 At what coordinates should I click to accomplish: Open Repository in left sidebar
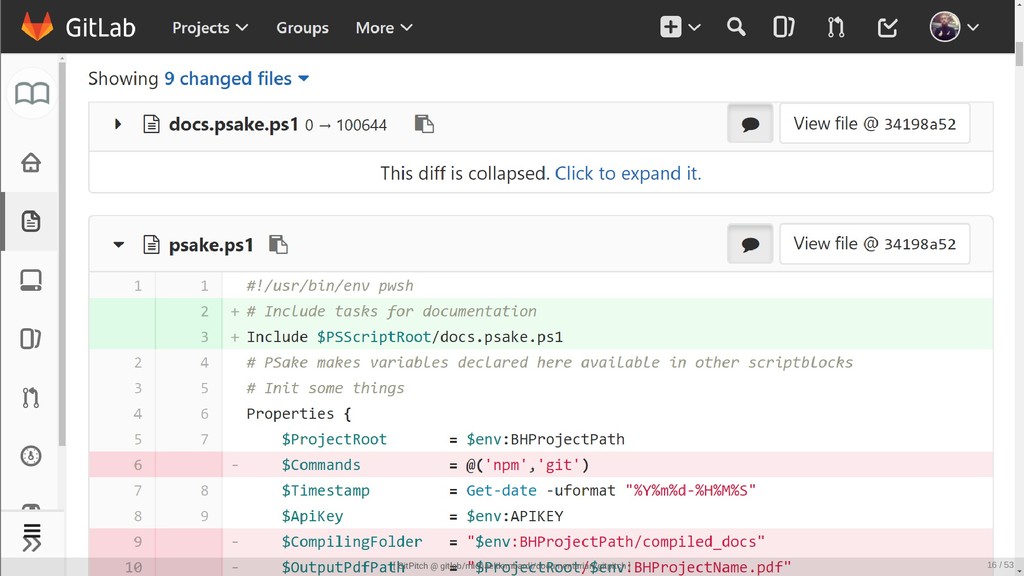31,221
